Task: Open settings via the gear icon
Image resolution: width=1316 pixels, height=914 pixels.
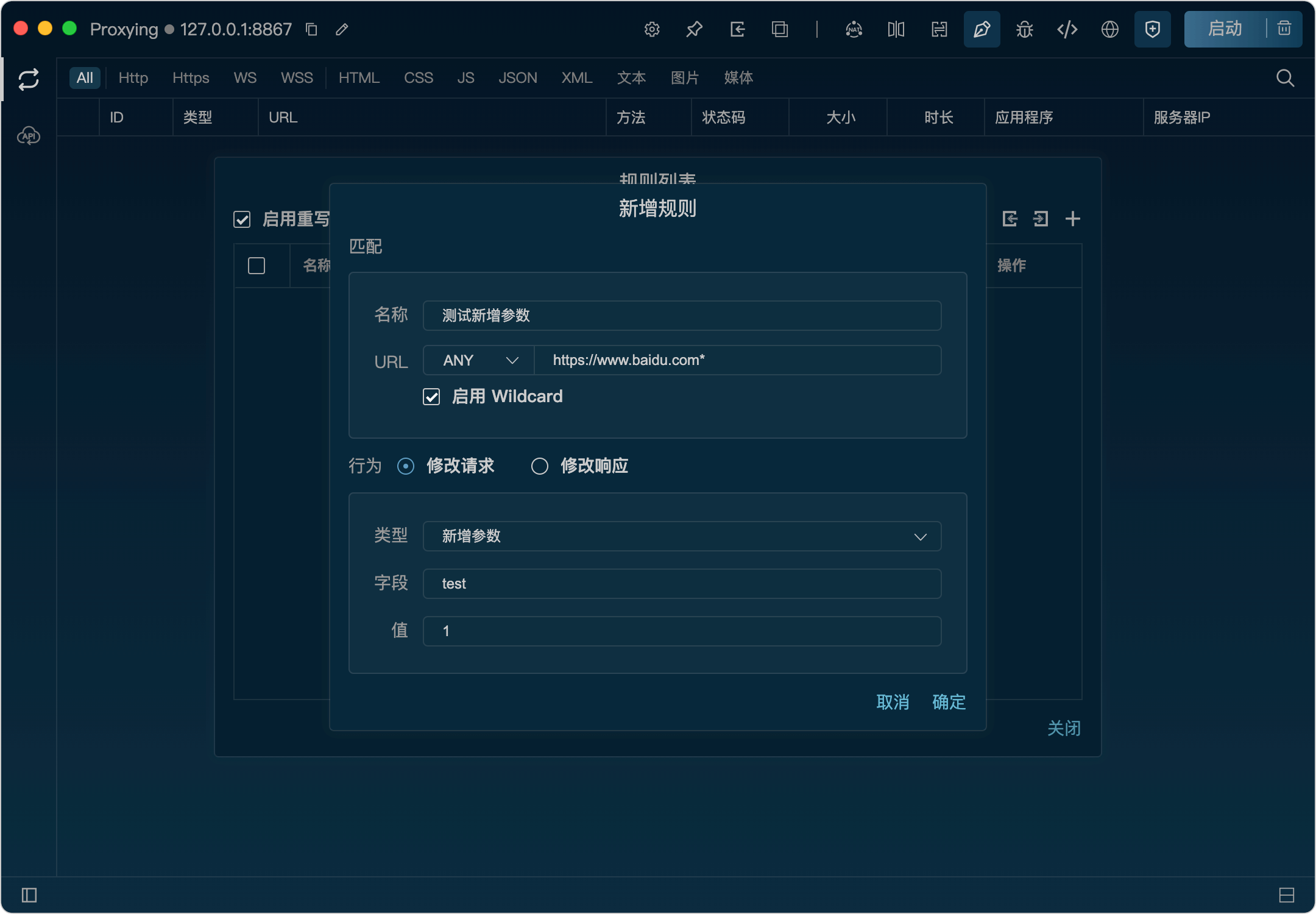Action: coord(652,29)
